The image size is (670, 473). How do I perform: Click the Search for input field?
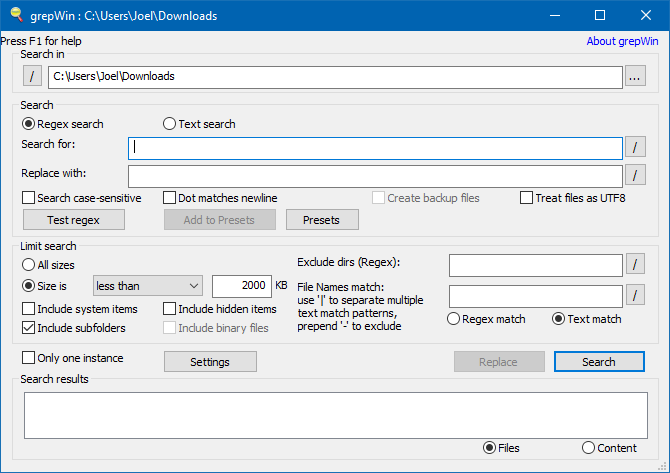pos(375,148)
